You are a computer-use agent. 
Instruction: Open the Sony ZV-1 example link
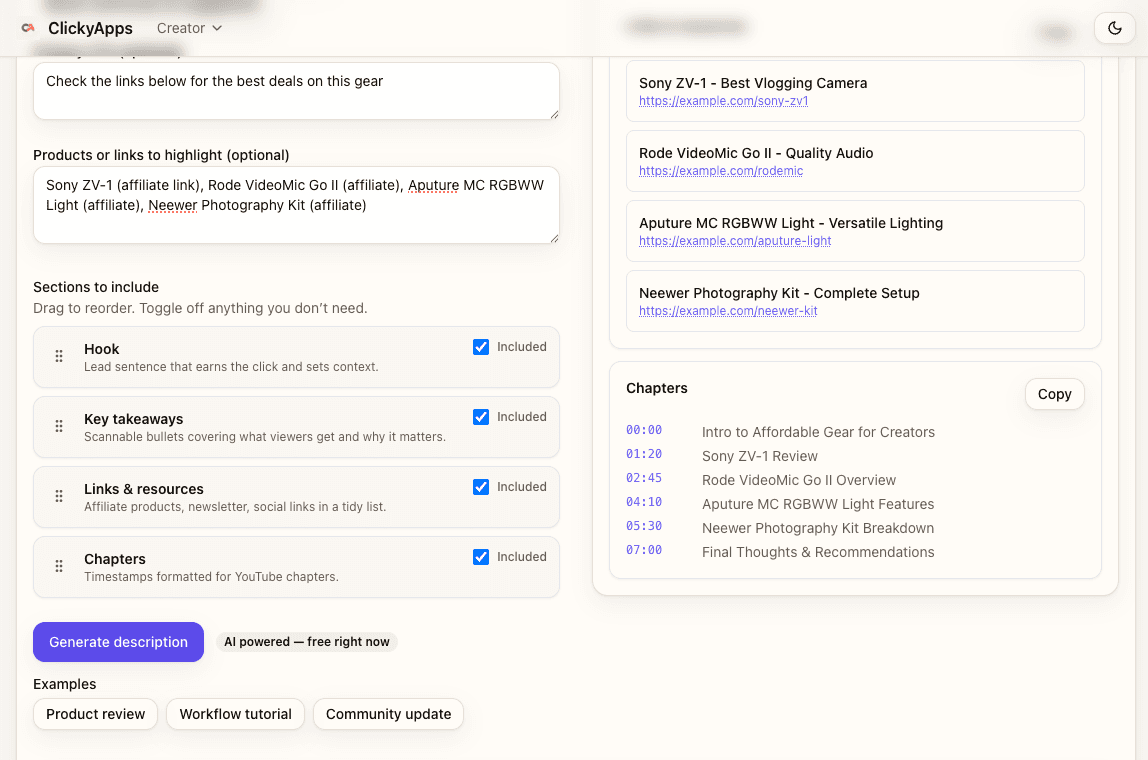click(723, 101)
